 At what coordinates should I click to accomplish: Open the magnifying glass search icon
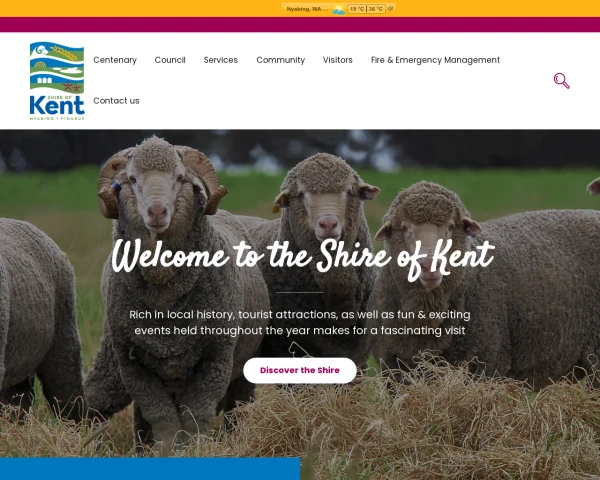coord(561,81)
